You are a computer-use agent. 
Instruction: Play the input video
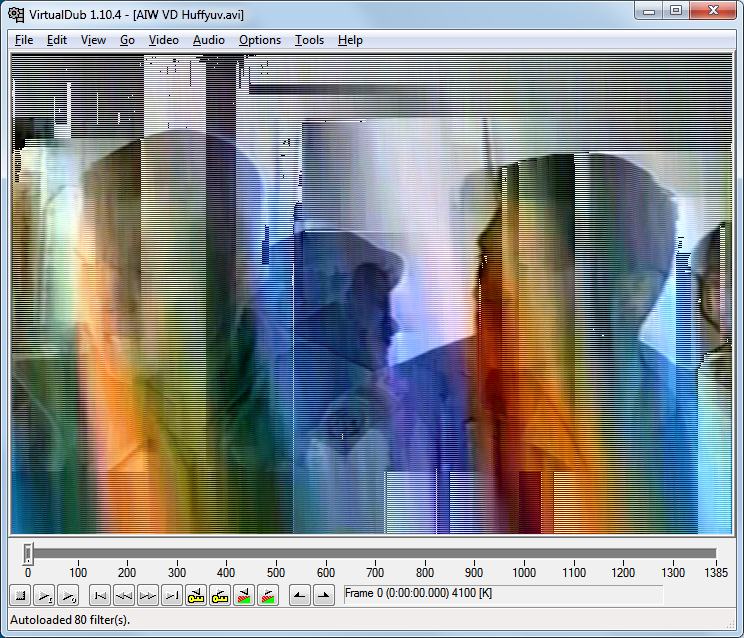(x=45, y=595)
